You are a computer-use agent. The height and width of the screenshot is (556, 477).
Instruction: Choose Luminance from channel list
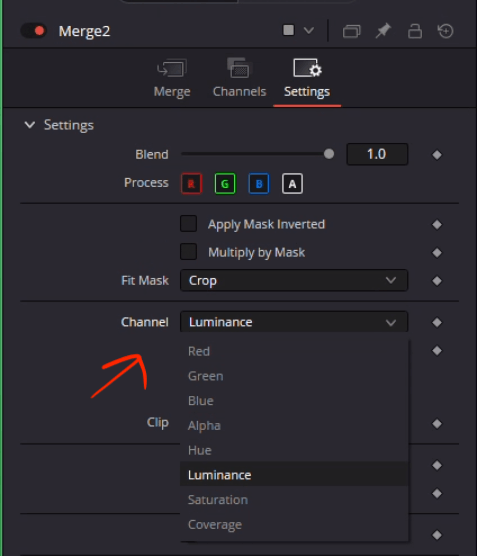[x=294, y=474]
